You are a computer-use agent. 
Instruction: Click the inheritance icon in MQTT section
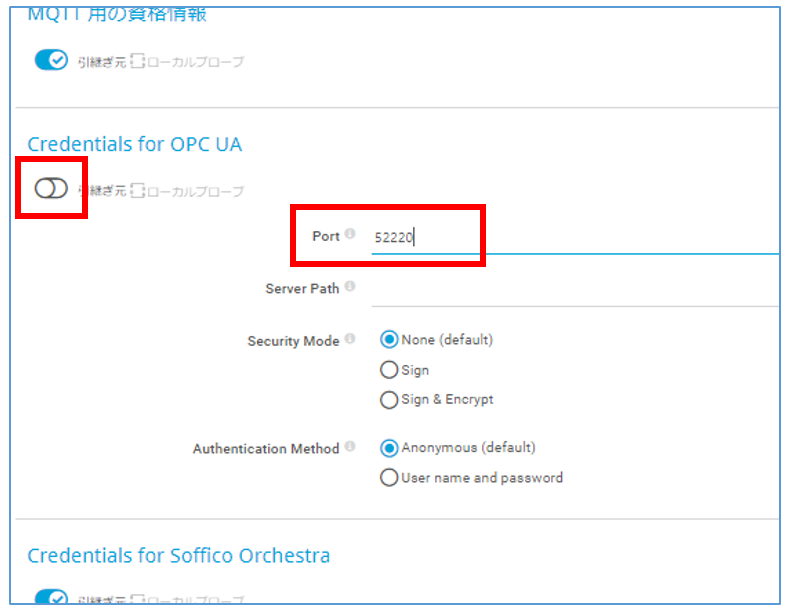point(137,62)
